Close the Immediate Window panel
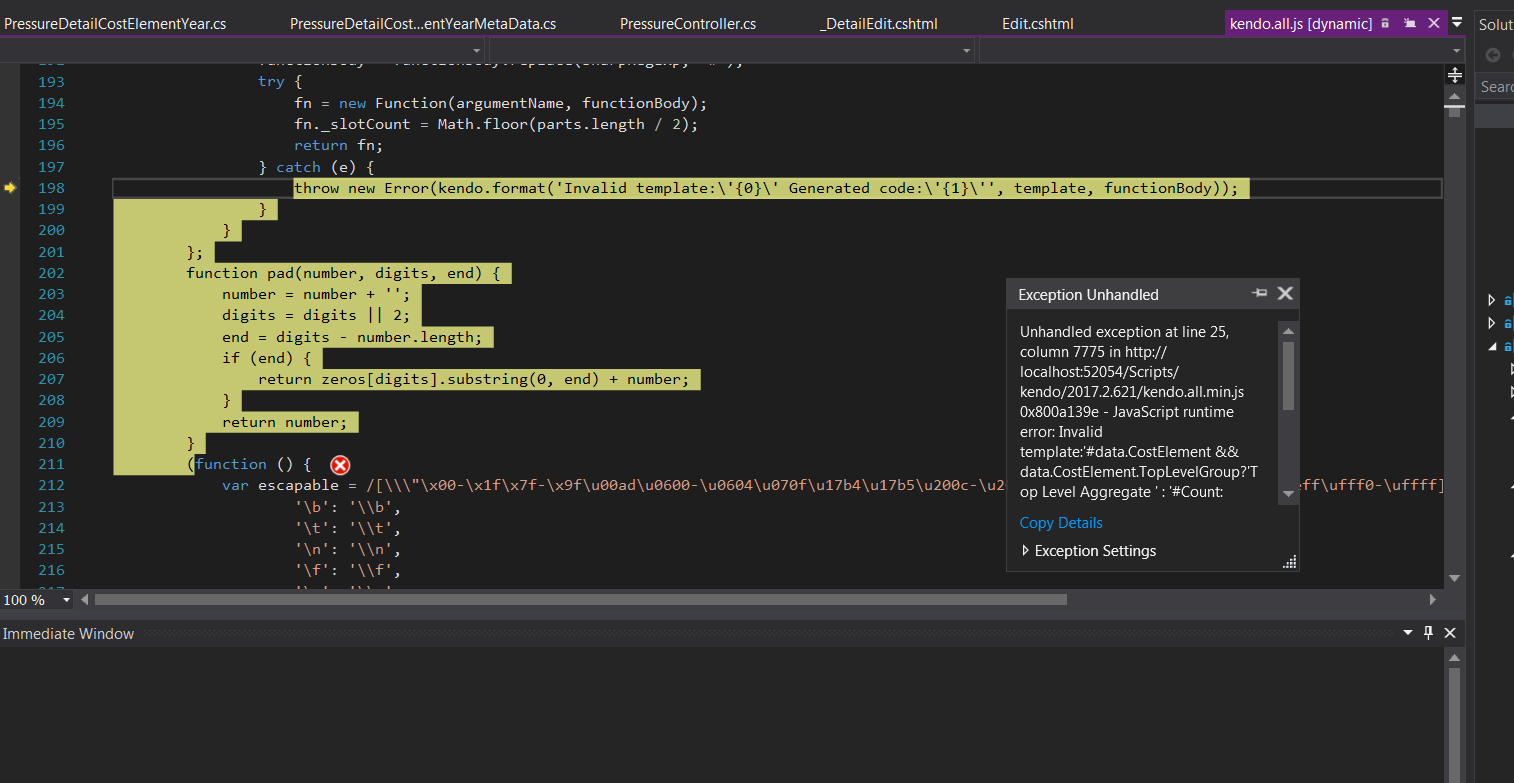 (x=1450, y=632)
